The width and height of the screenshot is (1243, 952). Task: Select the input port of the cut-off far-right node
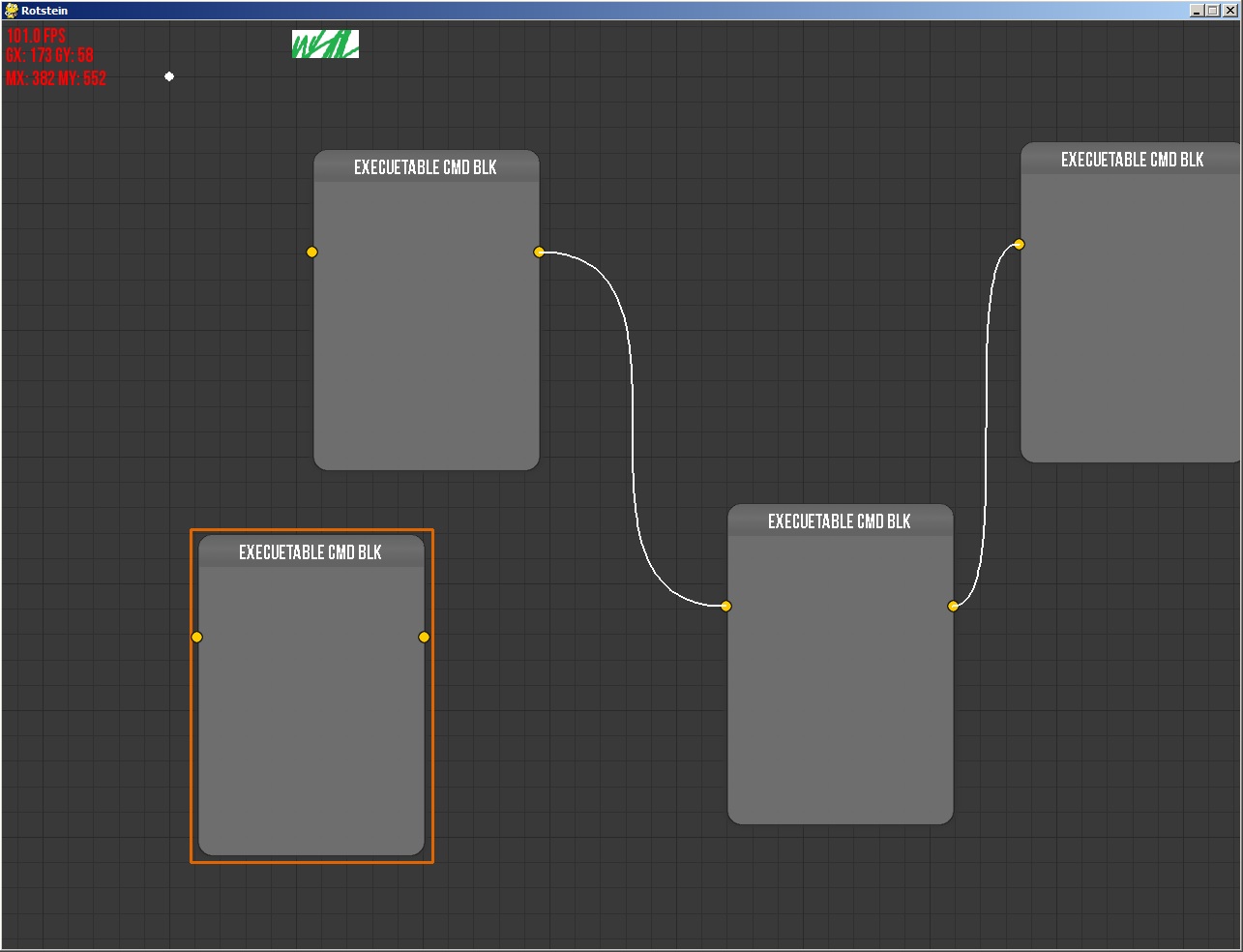click(1019, 244)
